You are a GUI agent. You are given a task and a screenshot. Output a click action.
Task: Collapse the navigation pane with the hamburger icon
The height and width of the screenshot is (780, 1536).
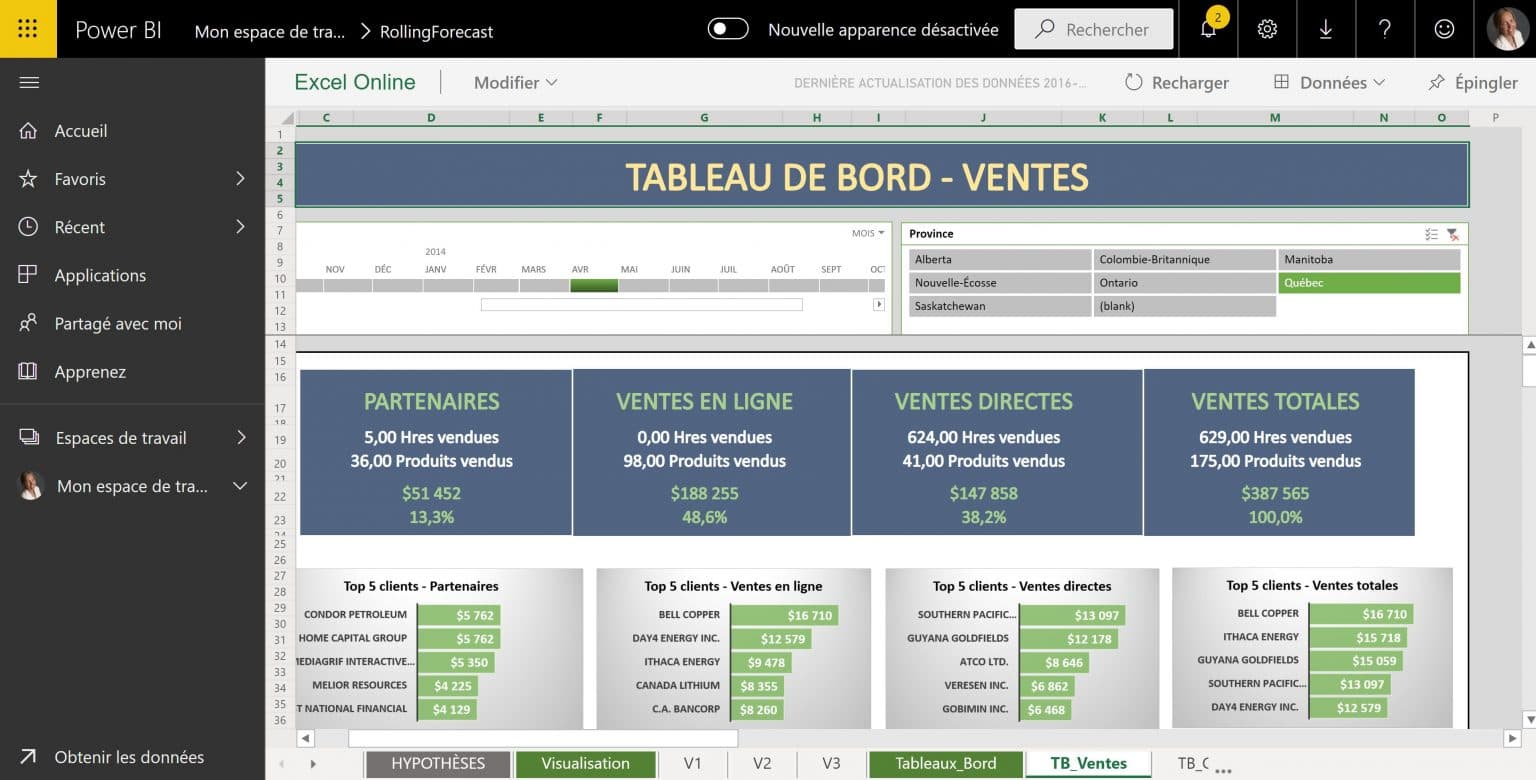(28, 81)
